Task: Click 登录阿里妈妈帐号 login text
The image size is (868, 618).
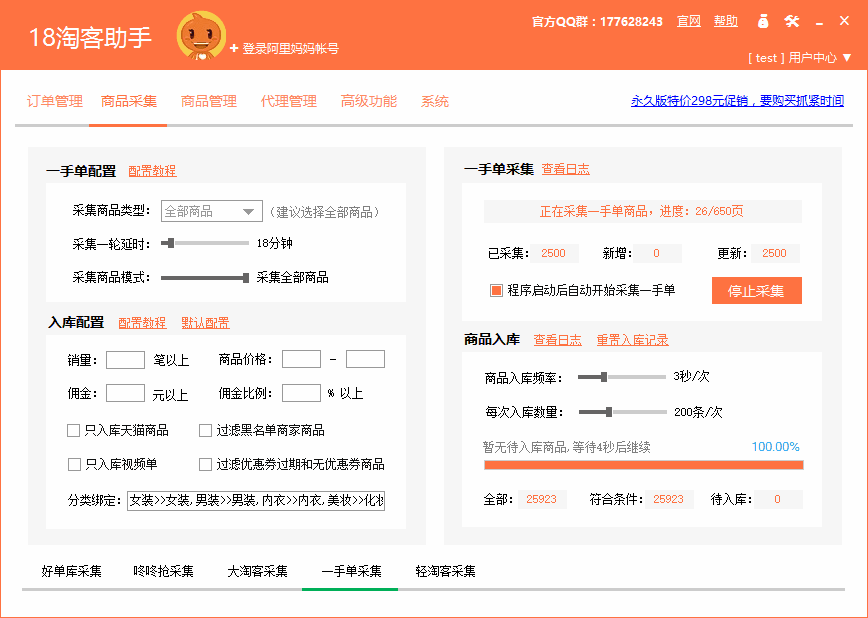Action: pyautogui.click(x=290, y=49)
